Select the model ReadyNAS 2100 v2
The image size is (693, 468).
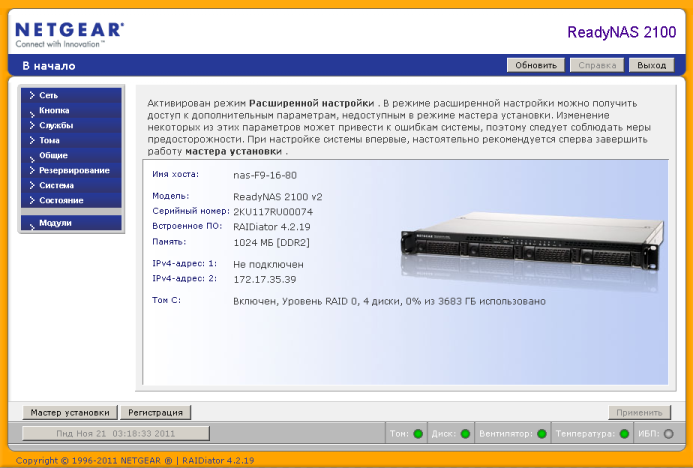tap(278, 197)
